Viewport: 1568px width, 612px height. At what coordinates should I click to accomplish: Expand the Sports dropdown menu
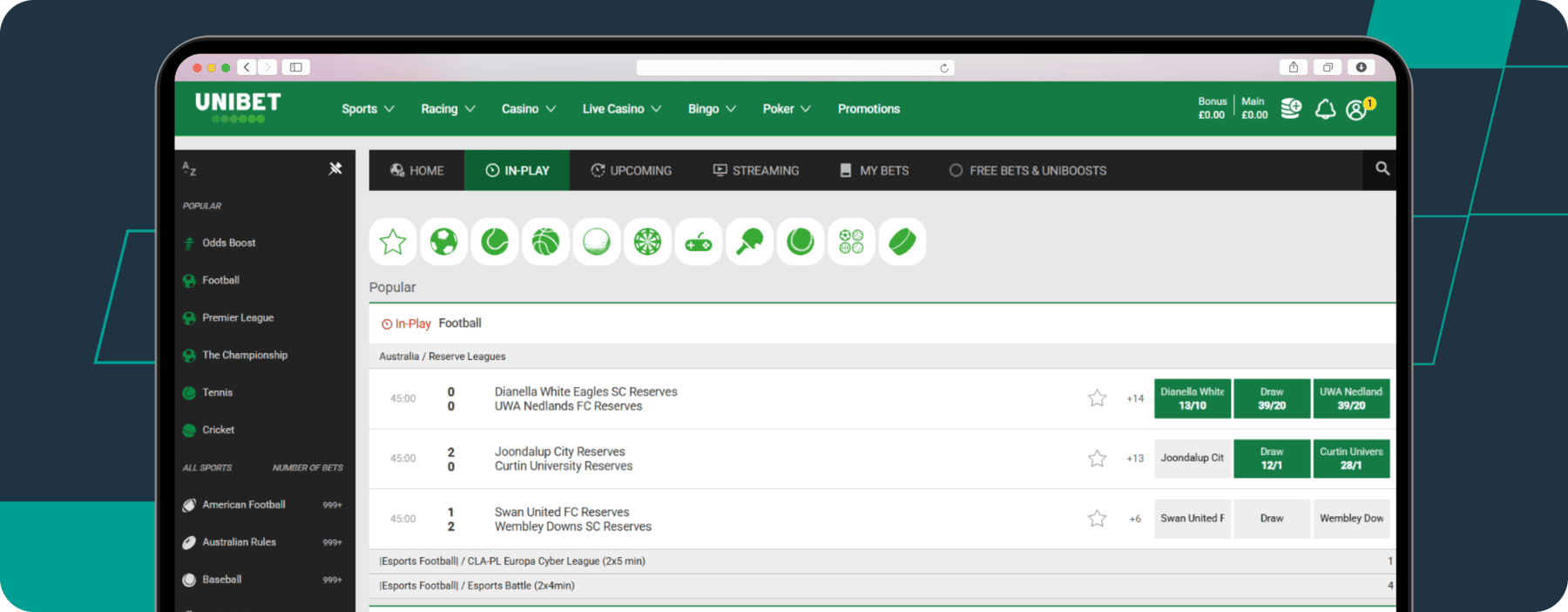[x=368, y=109]
